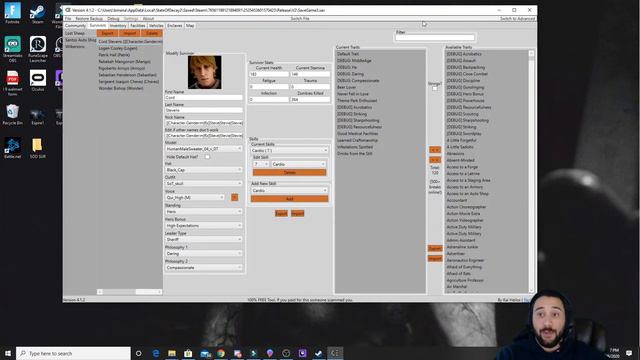Viewport: 640px width, 360px height.
Task: Switch to the Community tab
Action: [x=76, y=26]
